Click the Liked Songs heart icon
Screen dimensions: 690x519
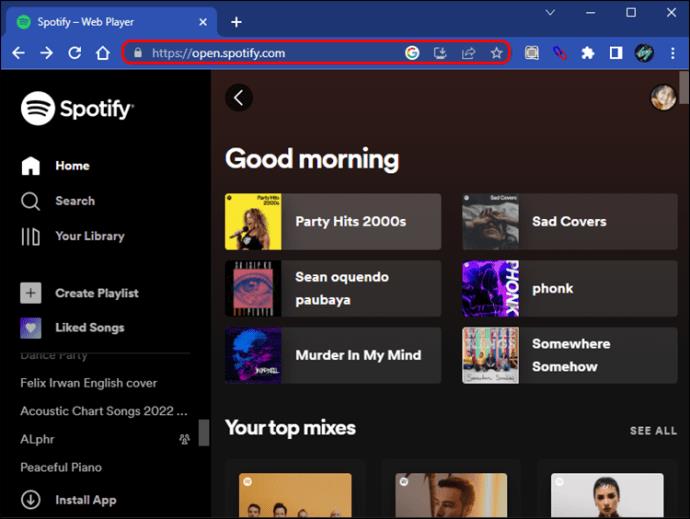click(x=31, y=328)
